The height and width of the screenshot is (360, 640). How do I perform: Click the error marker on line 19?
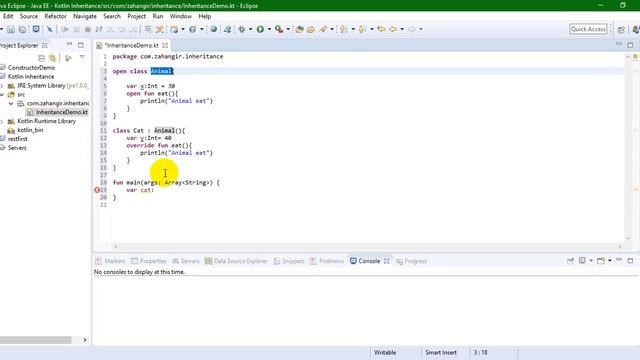(97, 190)
